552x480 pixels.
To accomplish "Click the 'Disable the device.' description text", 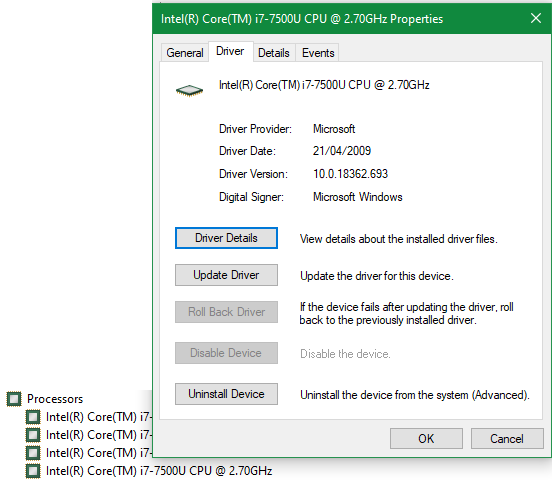I will pyautogui.click(x=345, y=354).
